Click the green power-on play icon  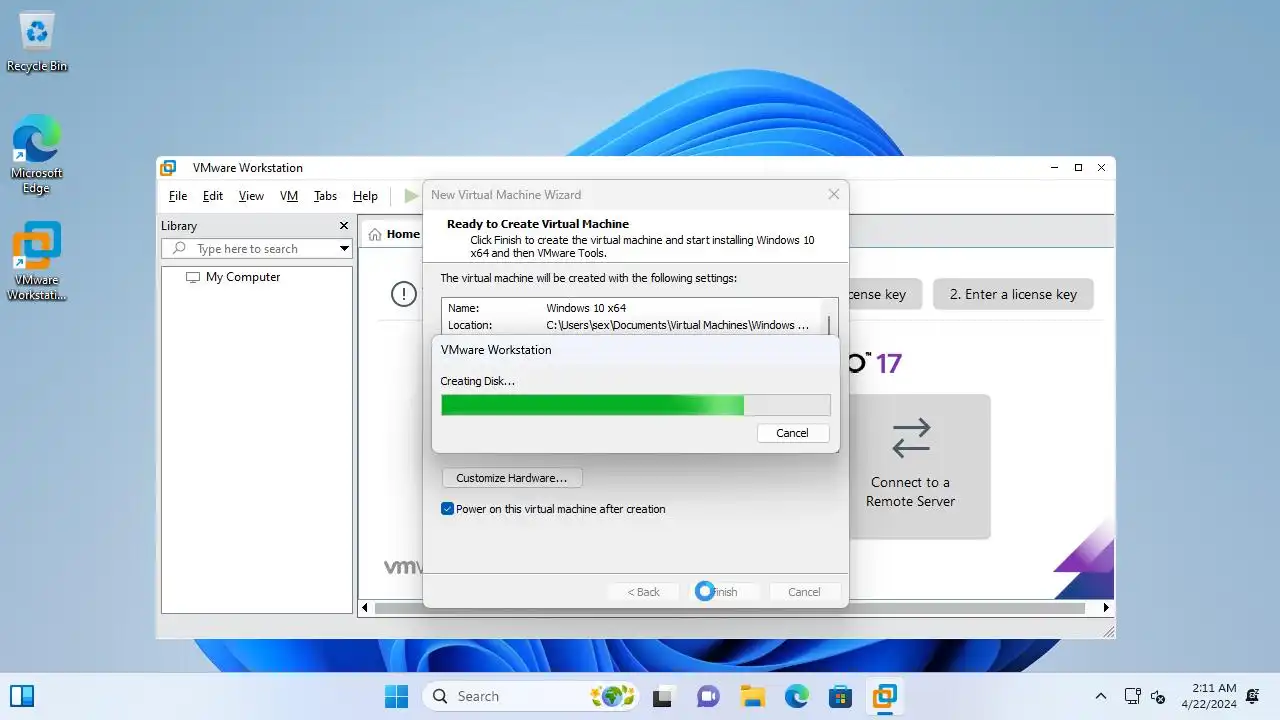pyautogui.click(x=411, y=196)
